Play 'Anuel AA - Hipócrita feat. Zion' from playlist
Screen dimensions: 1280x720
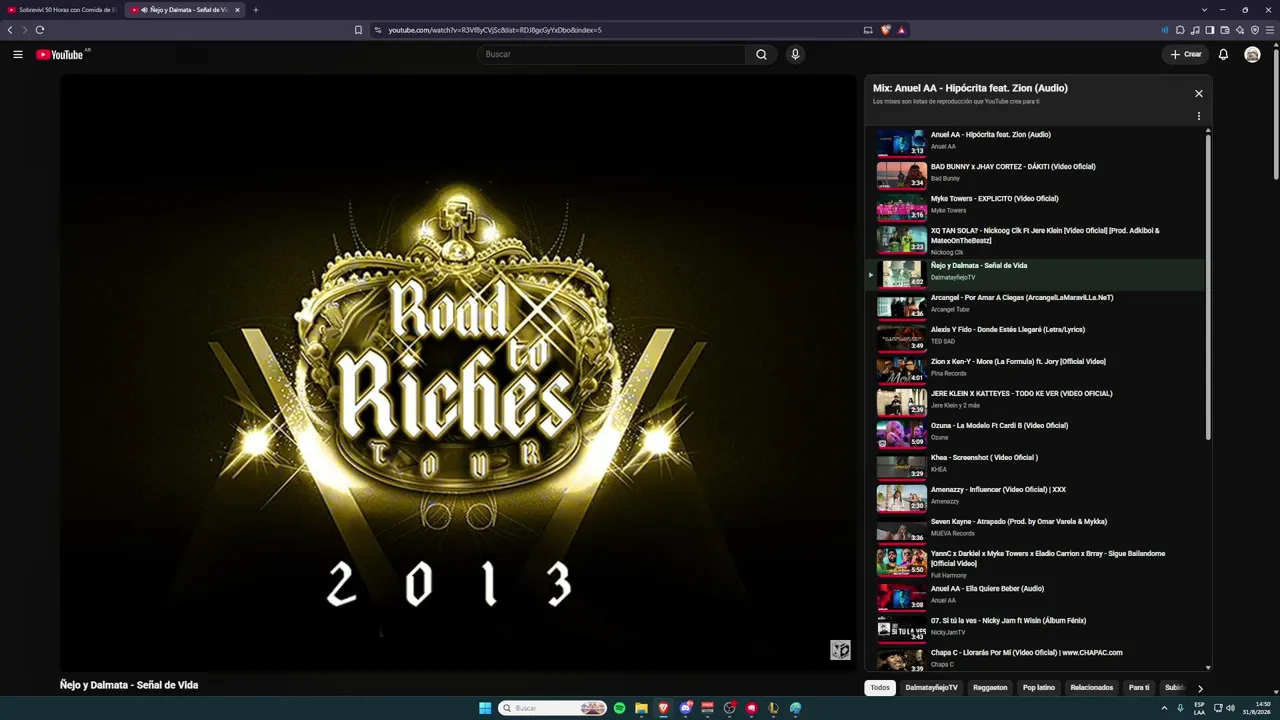coord(1035,142)
